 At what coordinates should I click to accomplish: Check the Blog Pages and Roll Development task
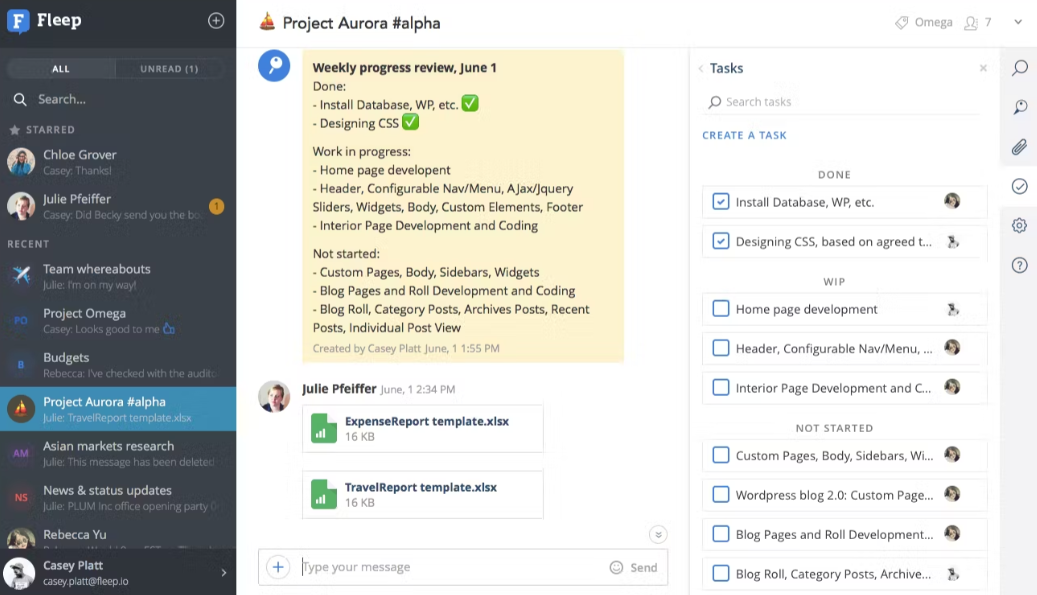click(721, 534)
